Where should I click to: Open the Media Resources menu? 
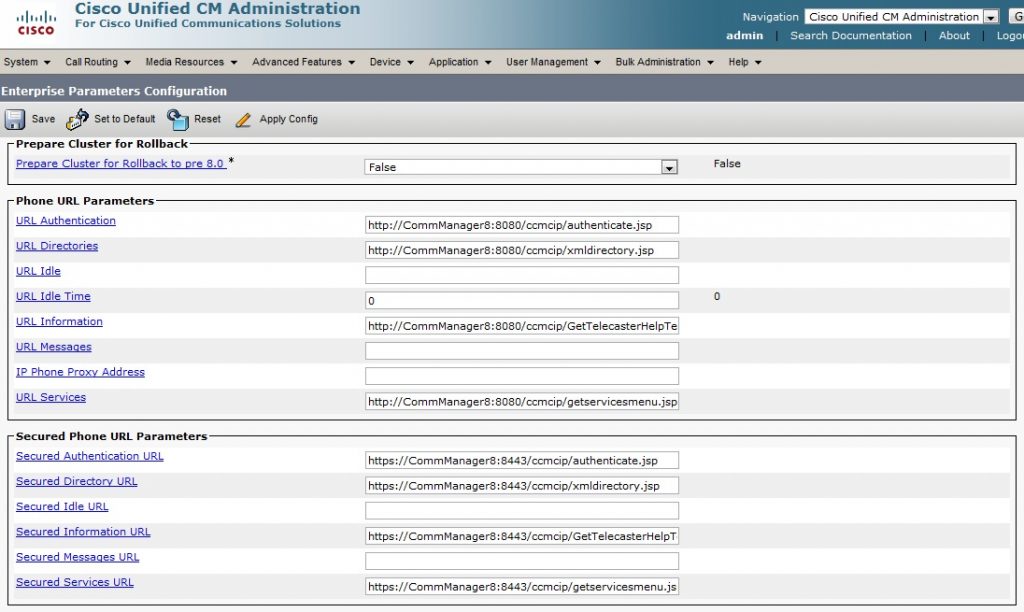pos(191,62)
